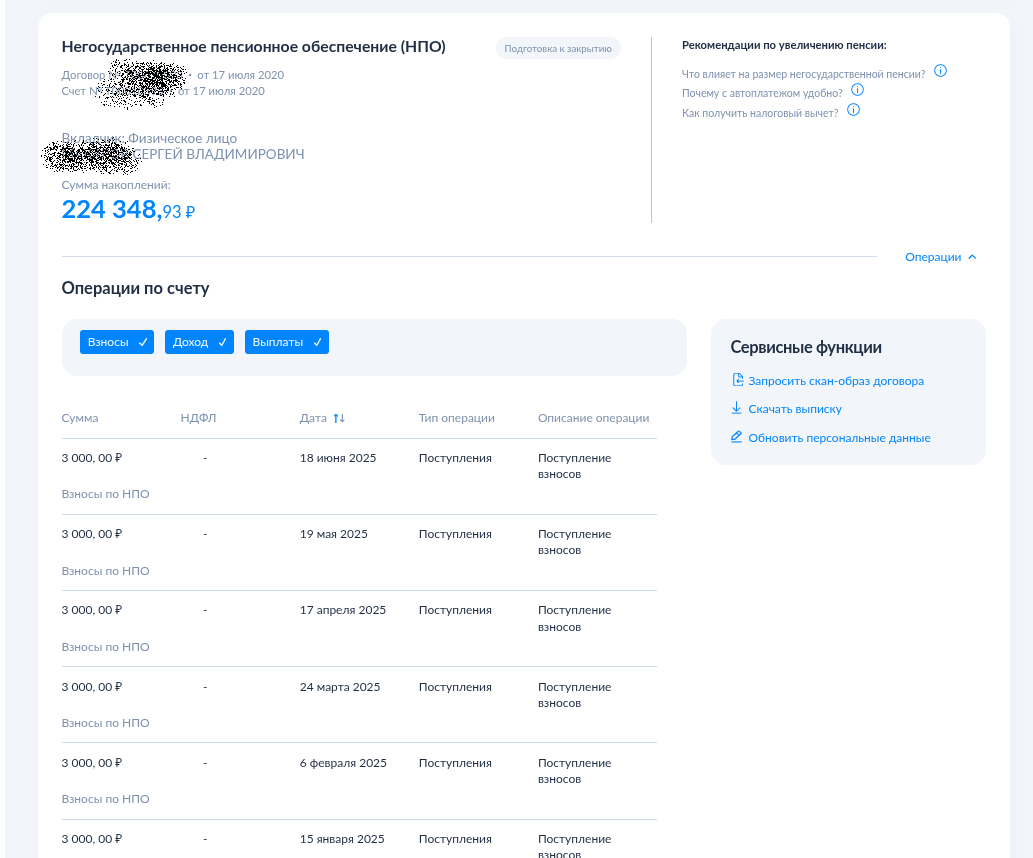This screenshot has width=1033, height=858.
Task: Click the download statement arrow icon
Action: click(737, 409)
